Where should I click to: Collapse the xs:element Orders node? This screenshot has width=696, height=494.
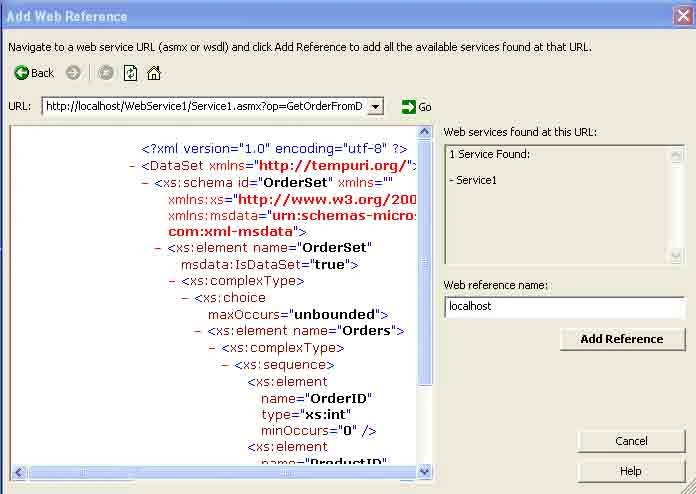198,331
